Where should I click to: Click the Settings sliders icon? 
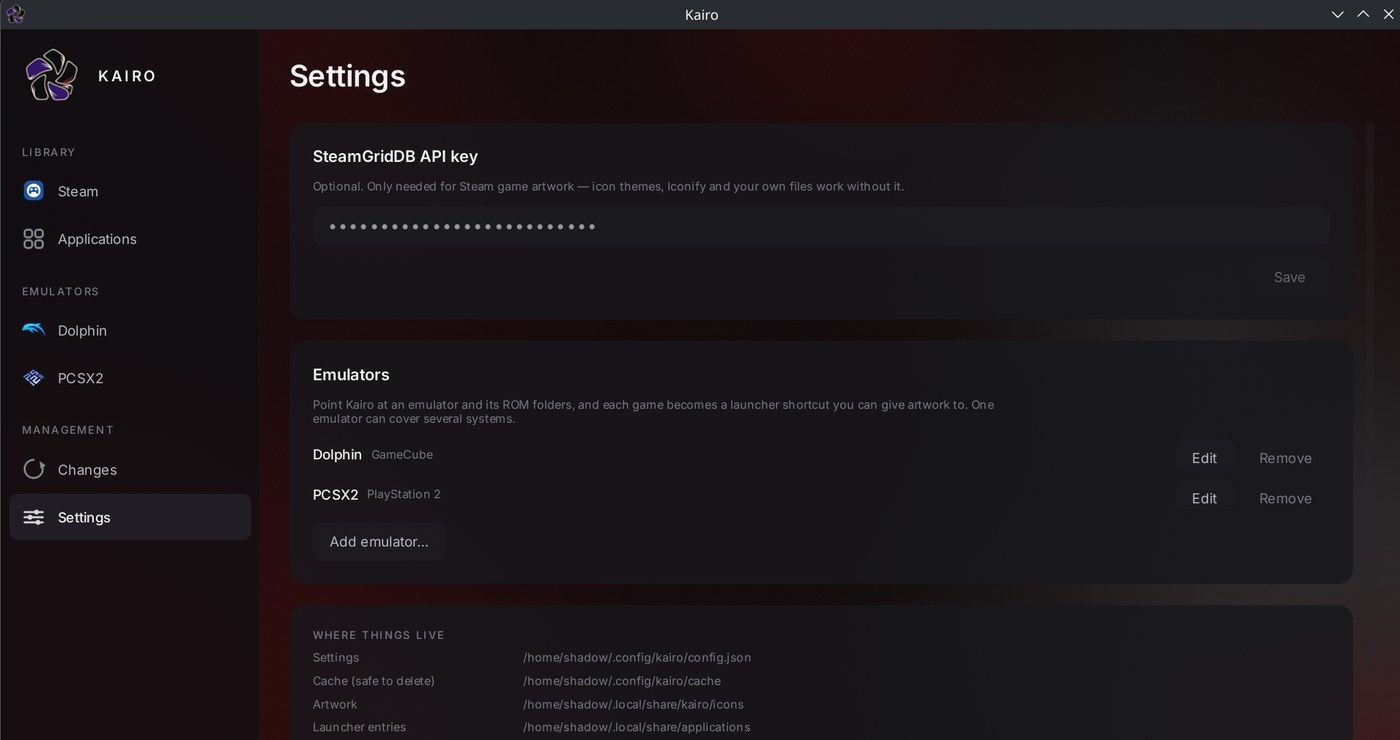point(34,517)
